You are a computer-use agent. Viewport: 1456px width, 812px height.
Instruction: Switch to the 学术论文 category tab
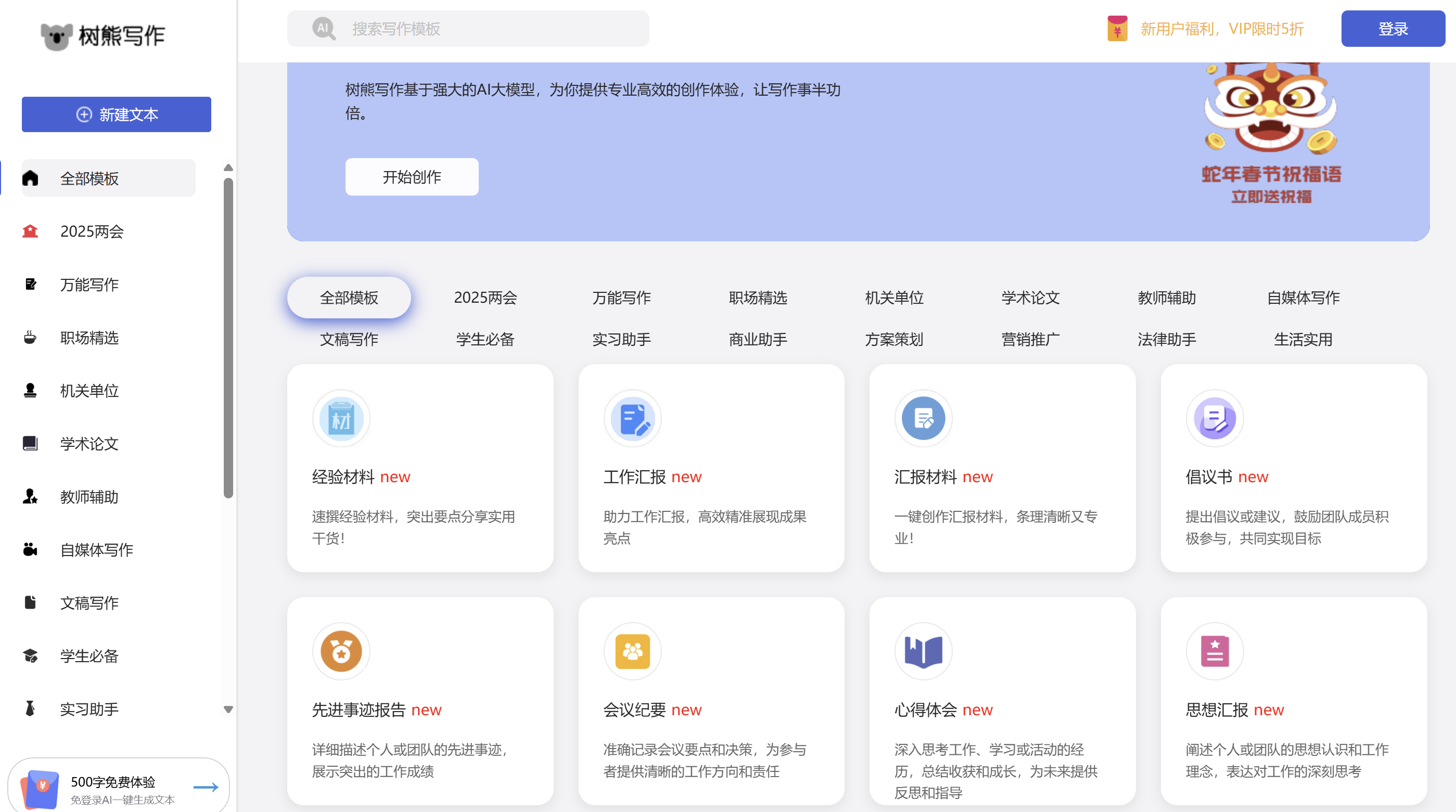(1030, 298)
